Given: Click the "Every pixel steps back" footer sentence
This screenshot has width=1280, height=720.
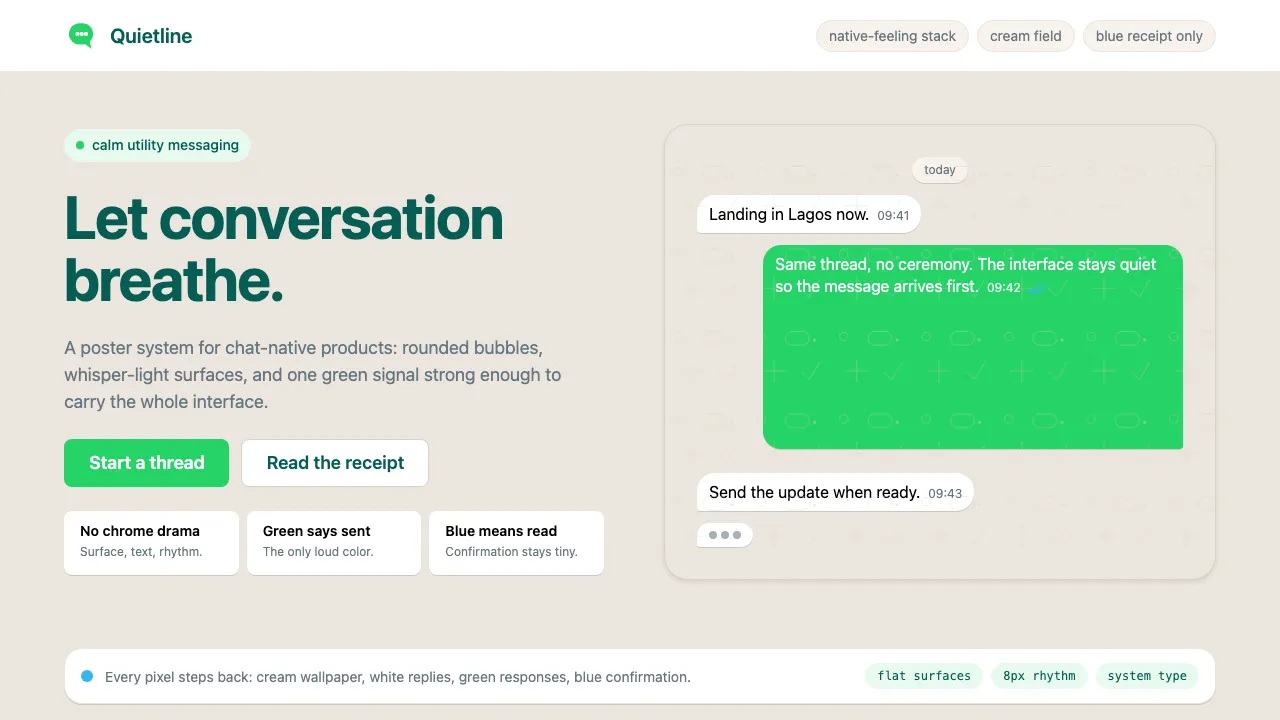Looking at the screenshot, I should 398,677.
